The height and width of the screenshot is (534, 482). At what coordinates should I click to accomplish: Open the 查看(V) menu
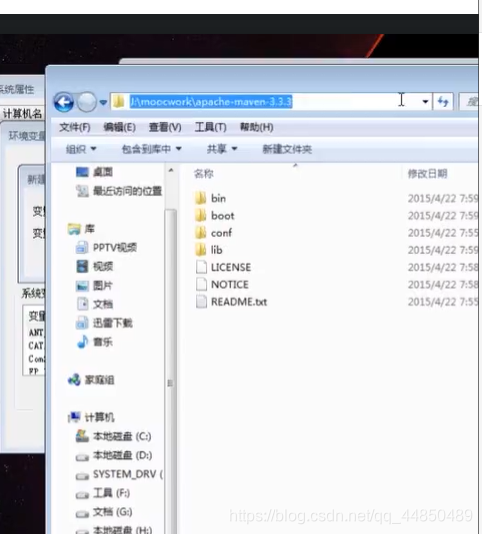point(165,127)
